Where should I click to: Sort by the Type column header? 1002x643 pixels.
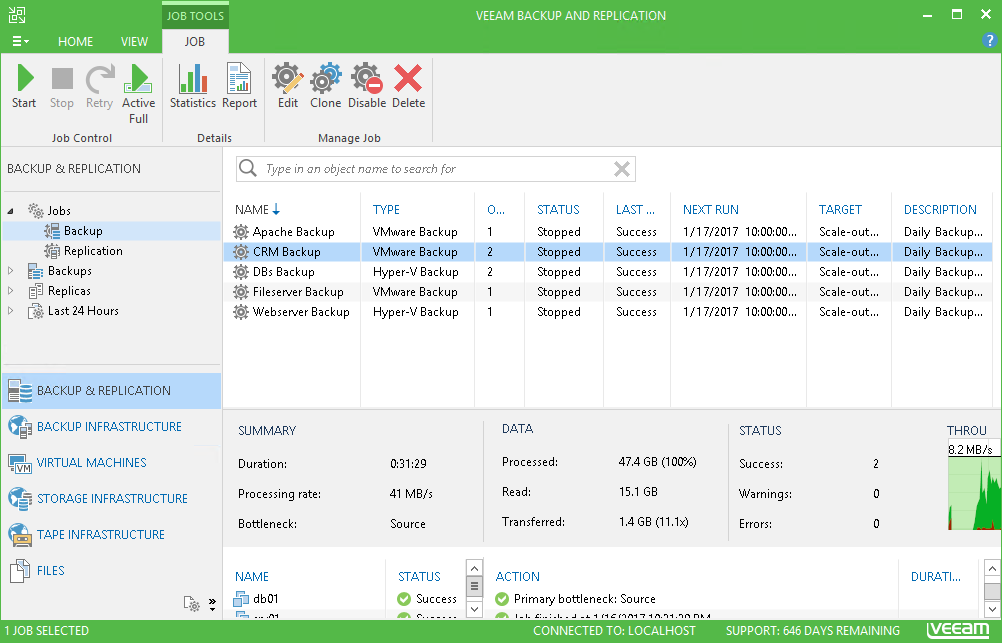pos(386,210)
